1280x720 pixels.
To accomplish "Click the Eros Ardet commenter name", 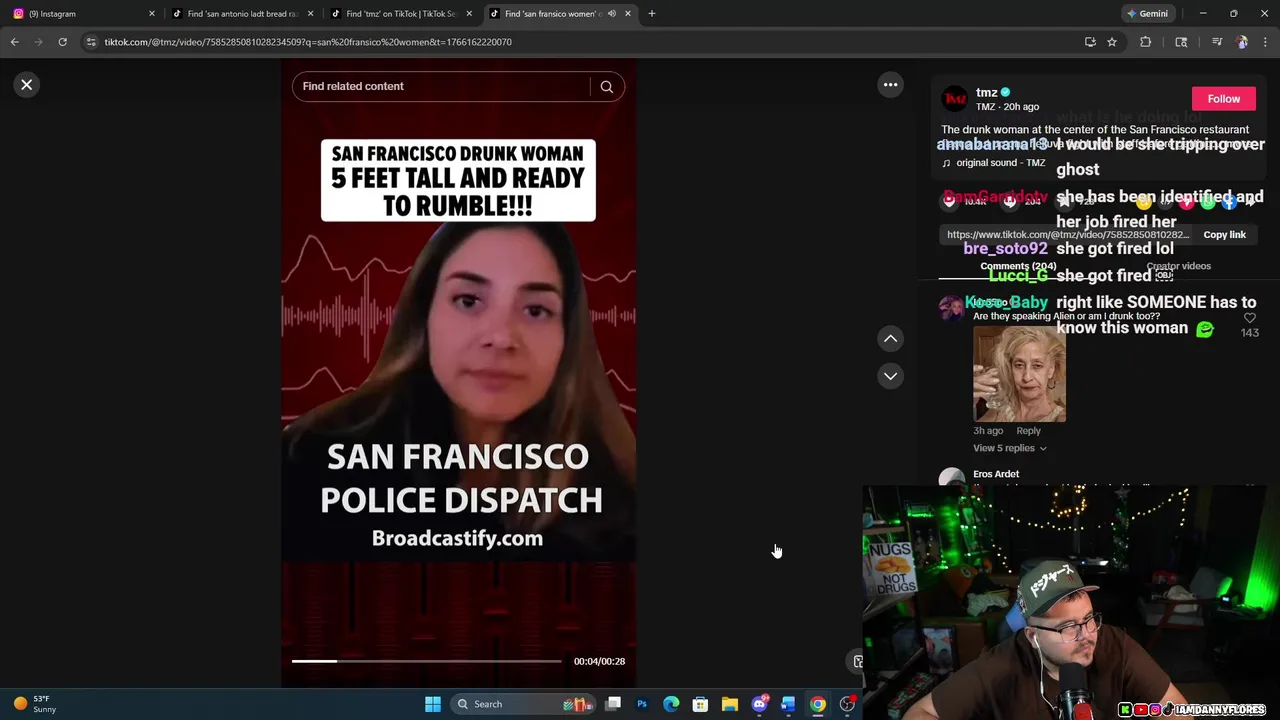I will coord(996,474).
